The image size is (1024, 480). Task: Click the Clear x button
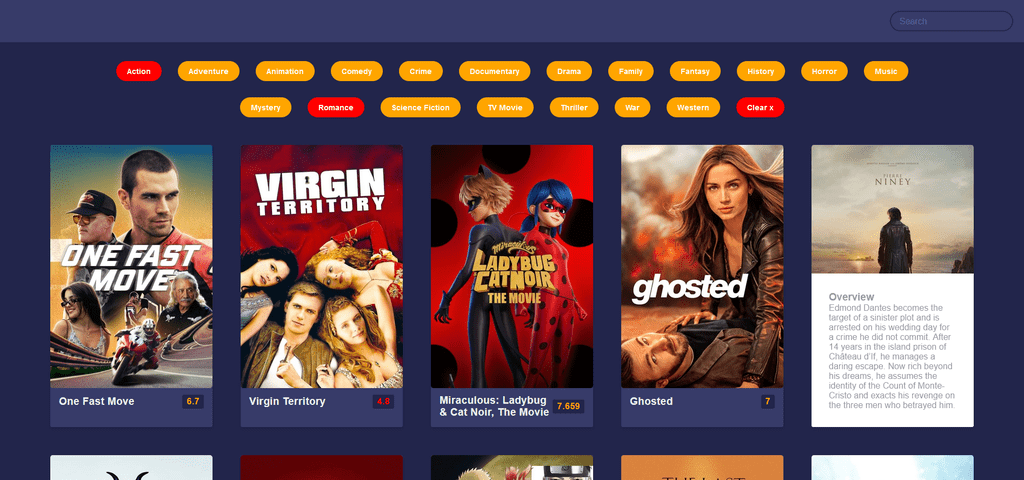[760, 107]
